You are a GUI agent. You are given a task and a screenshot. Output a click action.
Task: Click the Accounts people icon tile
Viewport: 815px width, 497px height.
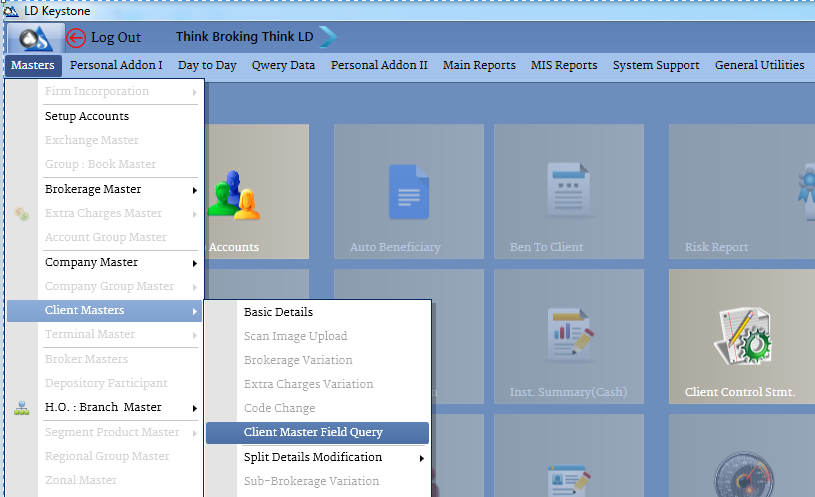point(233,194)
